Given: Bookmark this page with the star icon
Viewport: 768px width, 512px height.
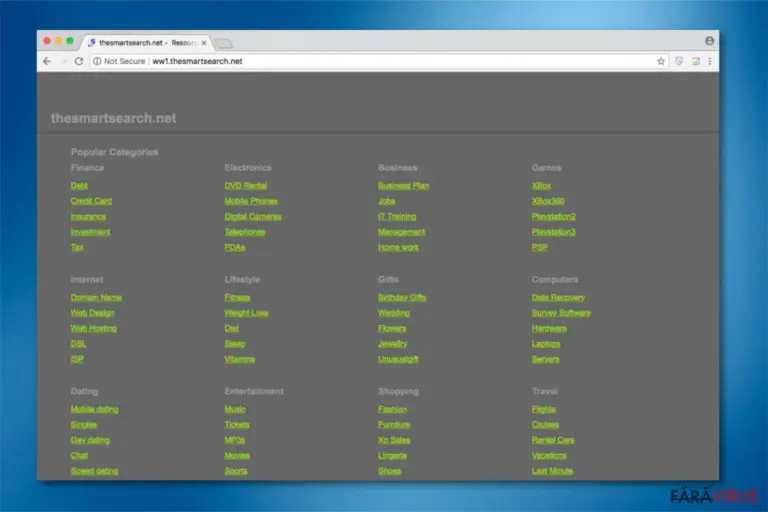Looking at the screenshot, I should pos(661,61).
